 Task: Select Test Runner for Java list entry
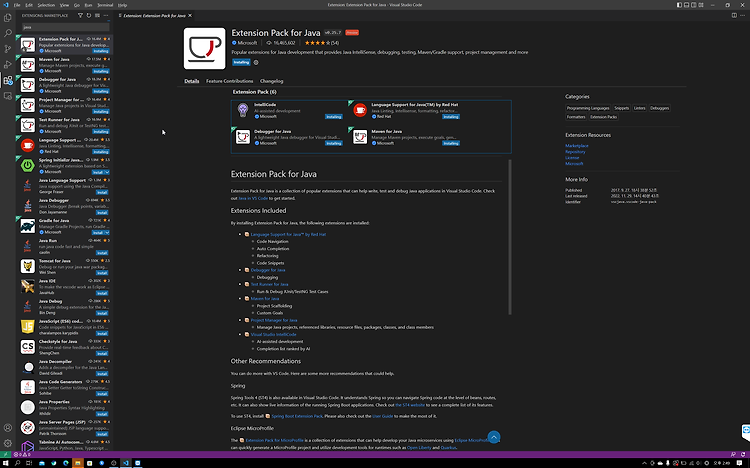point(65,125)
